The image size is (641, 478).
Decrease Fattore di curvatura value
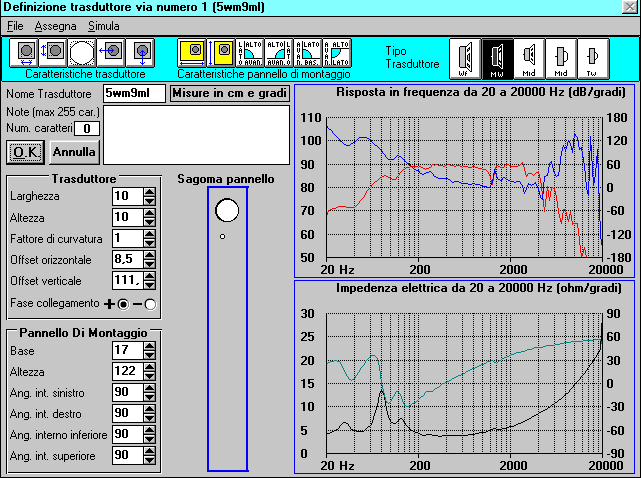click(150, 243)
